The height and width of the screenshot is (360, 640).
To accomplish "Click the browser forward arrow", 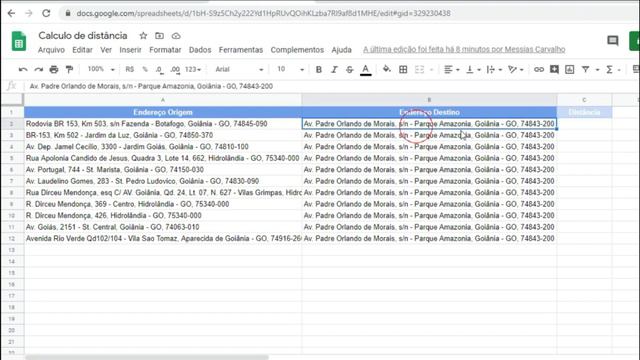I will 29,13.
